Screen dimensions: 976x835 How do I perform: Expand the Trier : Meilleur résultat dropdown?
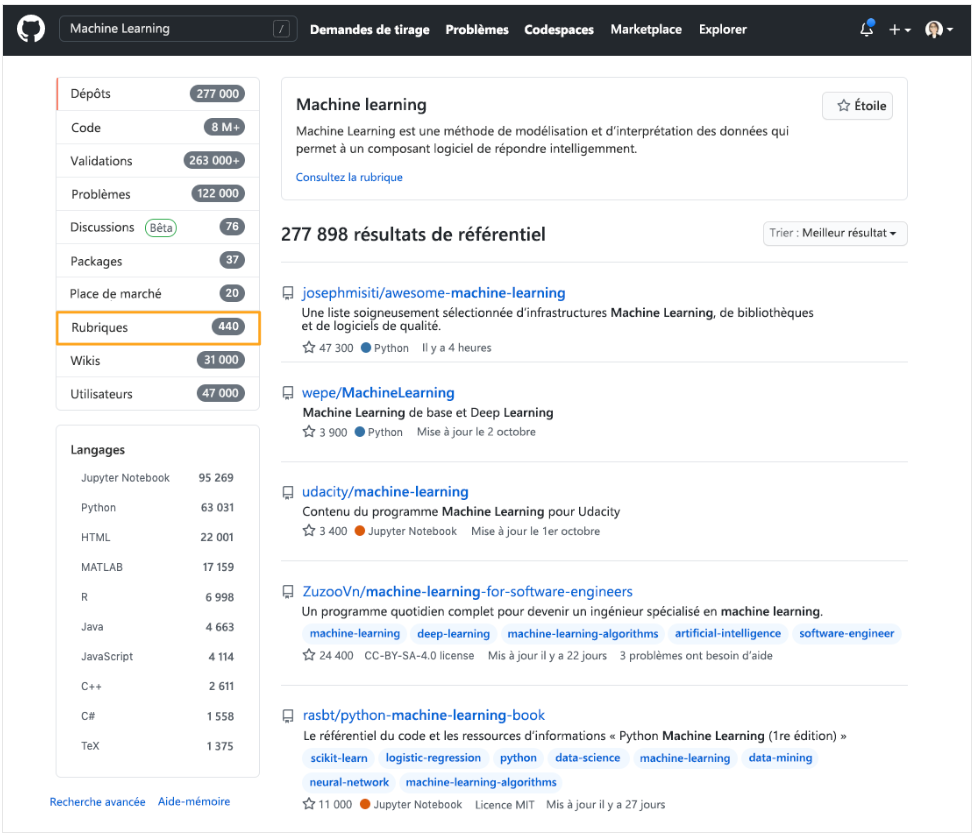coord(834,233)
